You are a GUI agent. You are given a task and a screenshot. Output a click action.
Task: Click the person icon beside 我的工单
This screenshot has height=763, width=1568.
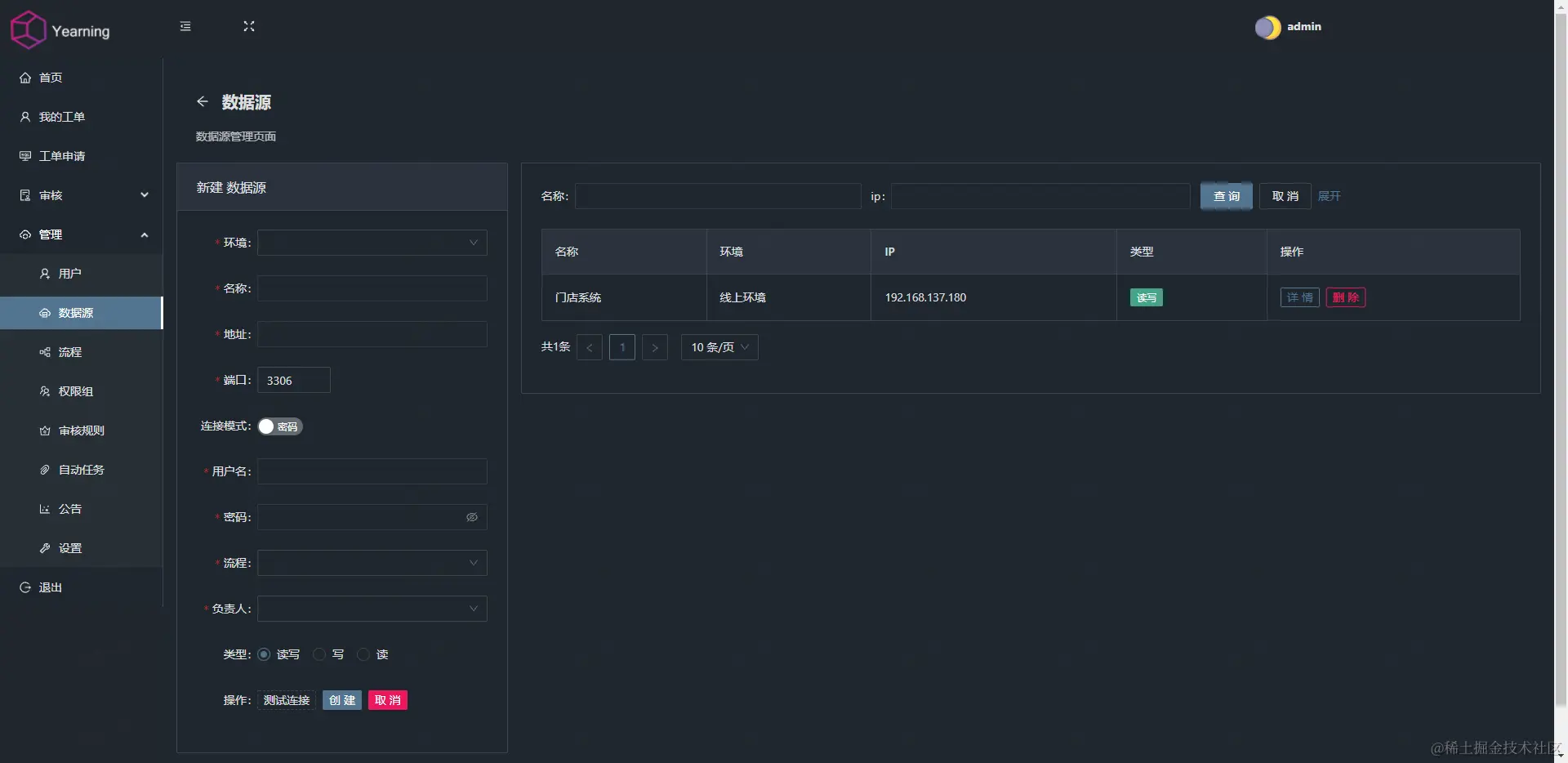tap(25, 117)
